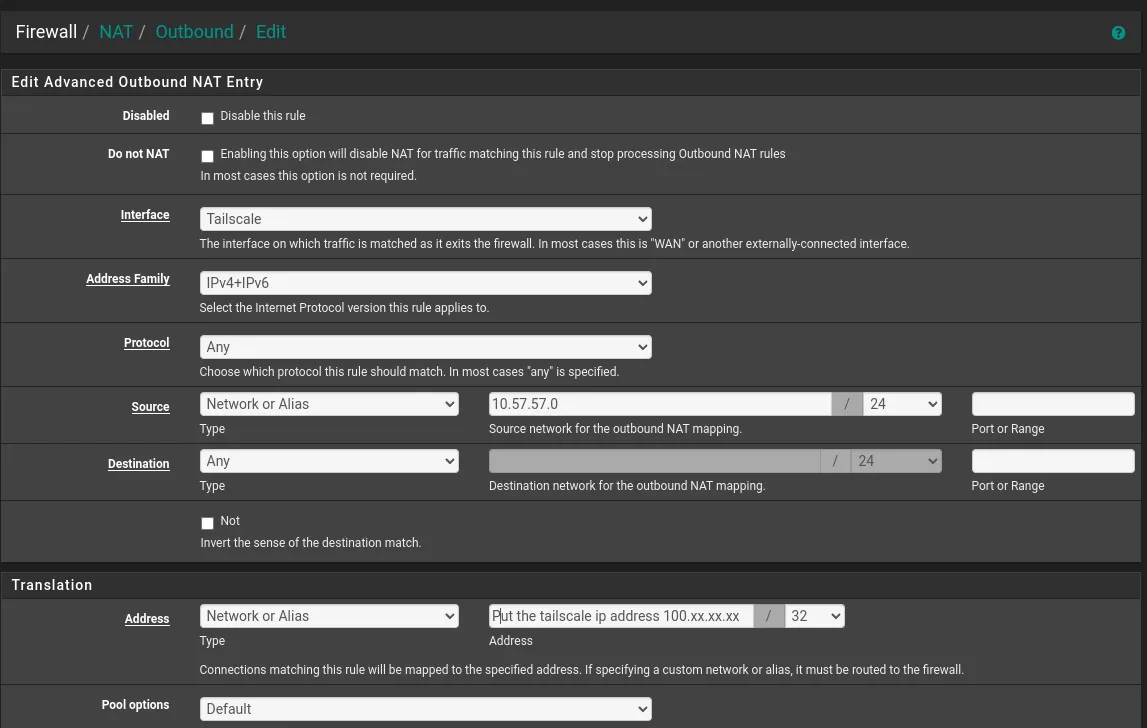This screenshot has width=1147, height=728.
Task: Open the NAT breadcrumb link
Action: pos(116,32)
